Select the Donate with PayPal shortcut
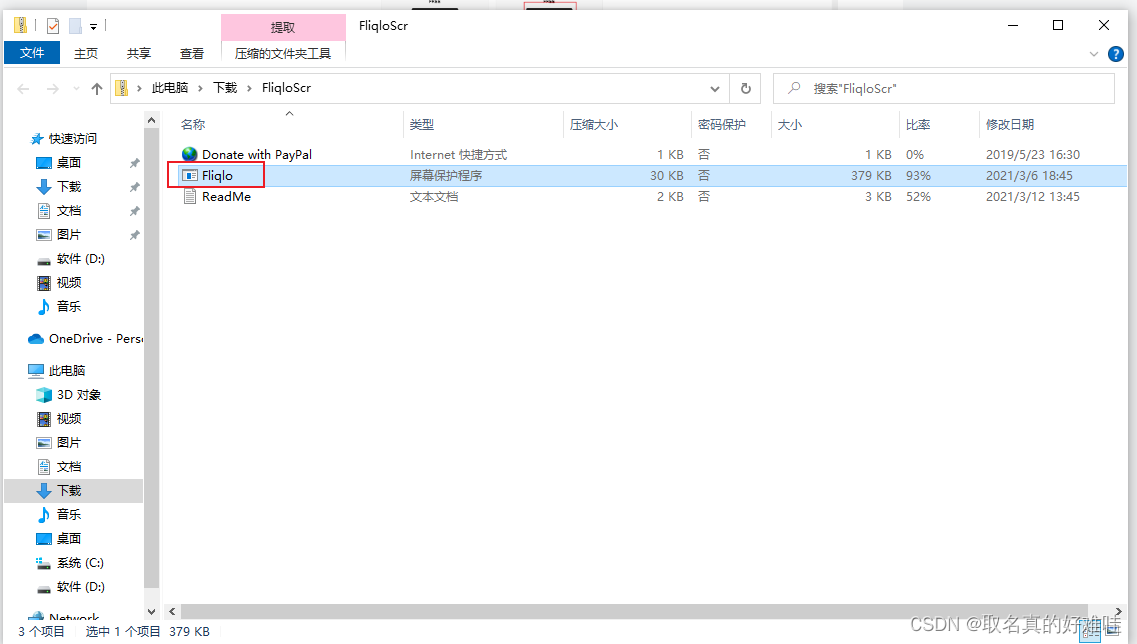 pyautogui.click(x=257, y=154)
